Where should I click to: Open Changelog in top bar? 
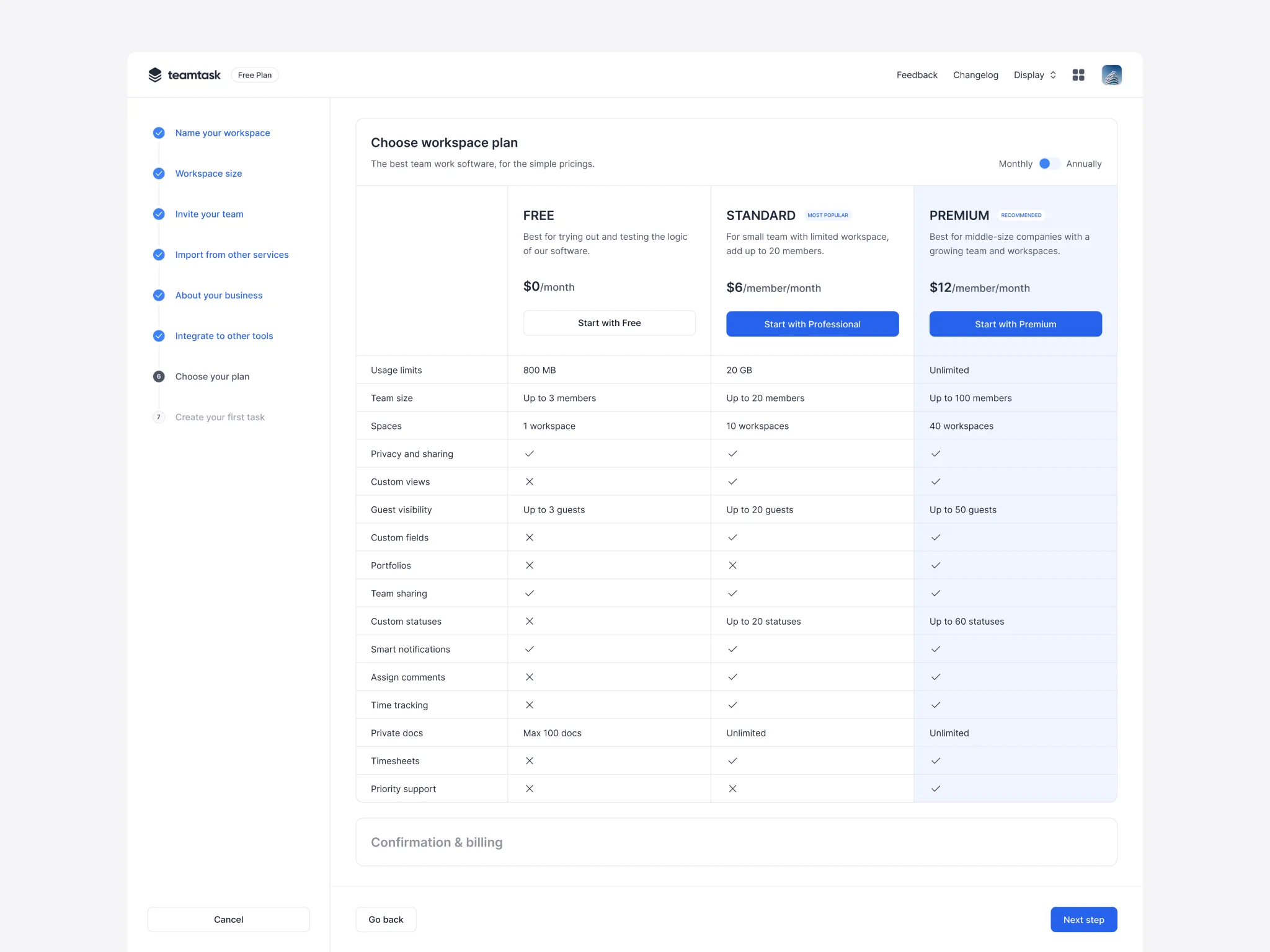tap(975, 75)
